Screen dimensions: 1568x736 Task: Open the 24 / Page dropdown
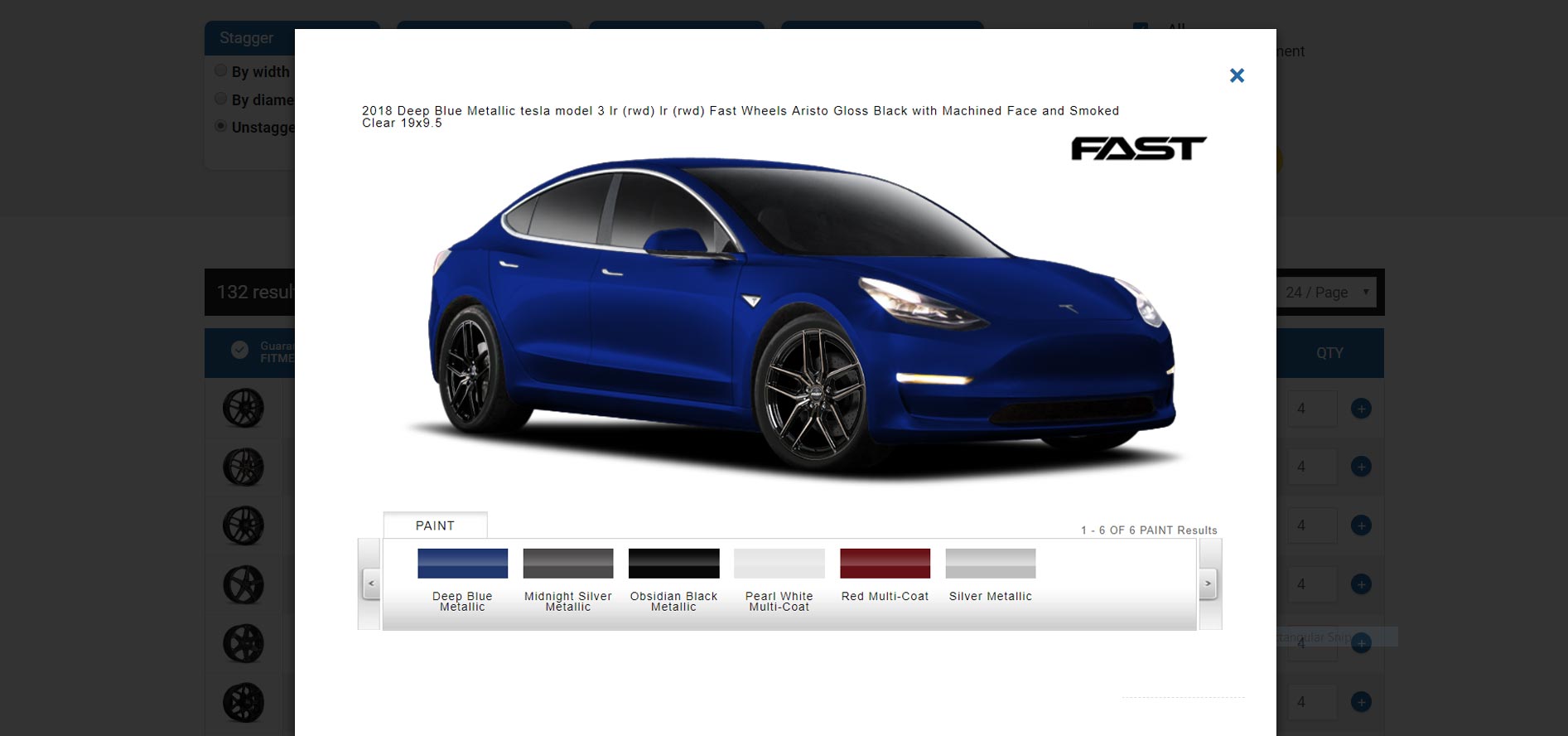click(1326, 293)
